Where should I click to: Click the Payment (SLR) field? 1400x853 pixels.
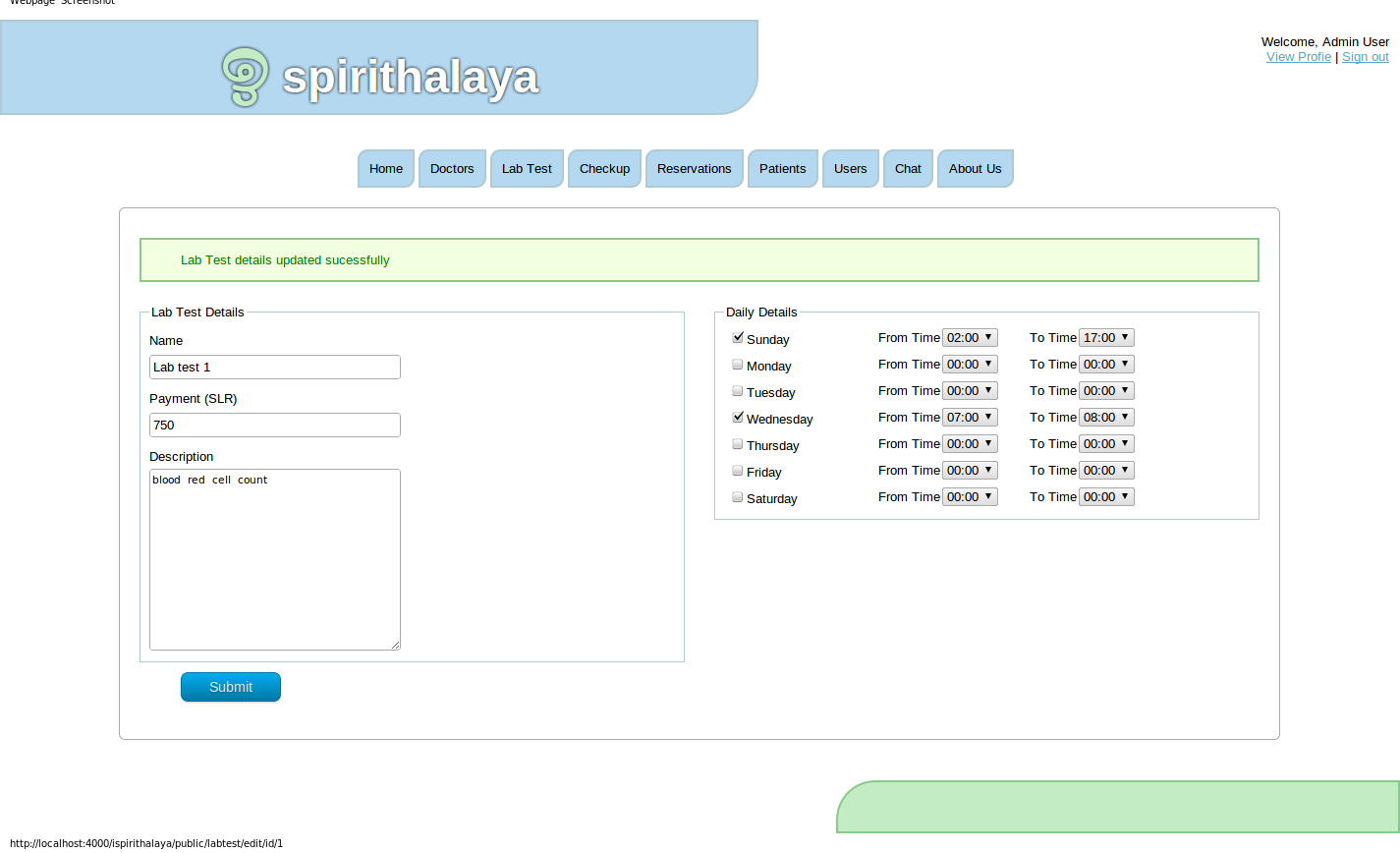click(274, 425)
